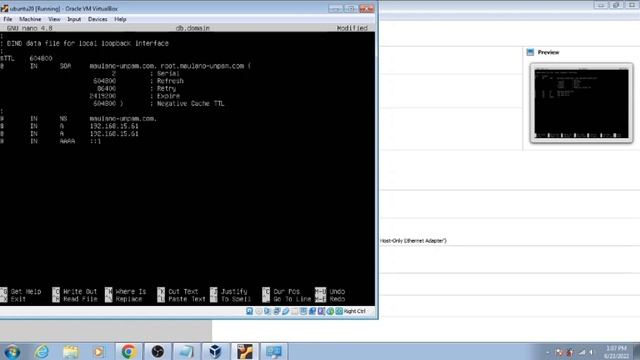Open the notepad-like app in the taskbar
The width and height of the screenshot is (640, 360).
(187, 351)
